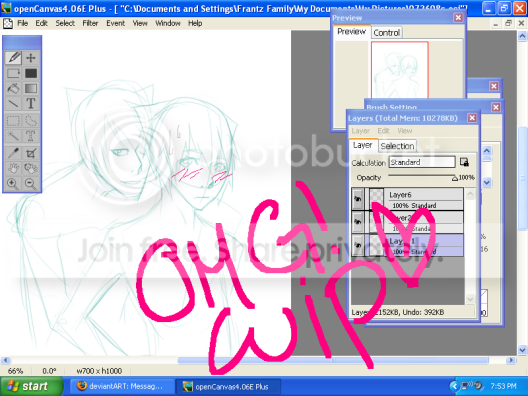Switch to Selection tab in Layers panel
Viewport: 528px width, 396px height.
[397, 146]
